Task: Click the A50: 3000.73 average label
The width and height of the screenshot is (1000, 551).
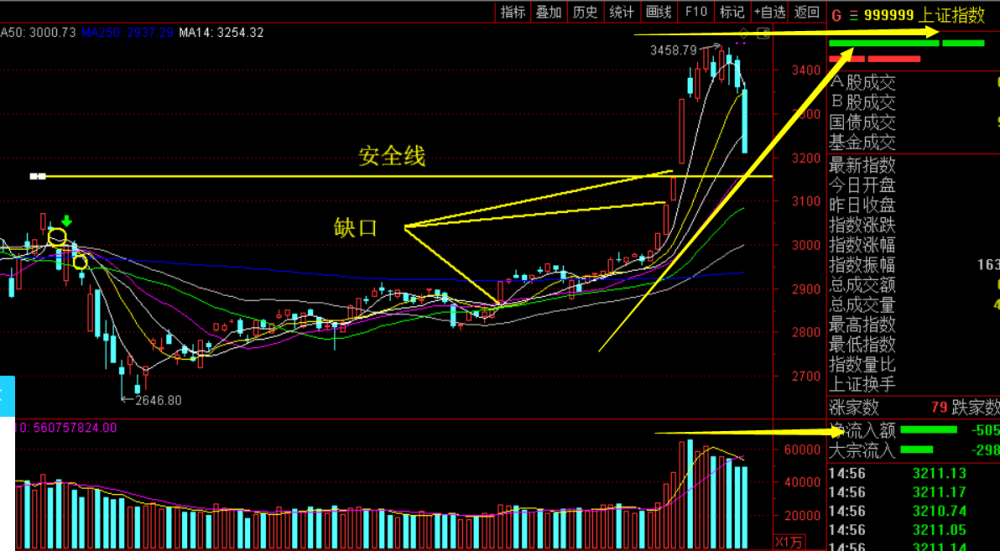Action: [x=38, y=32]
